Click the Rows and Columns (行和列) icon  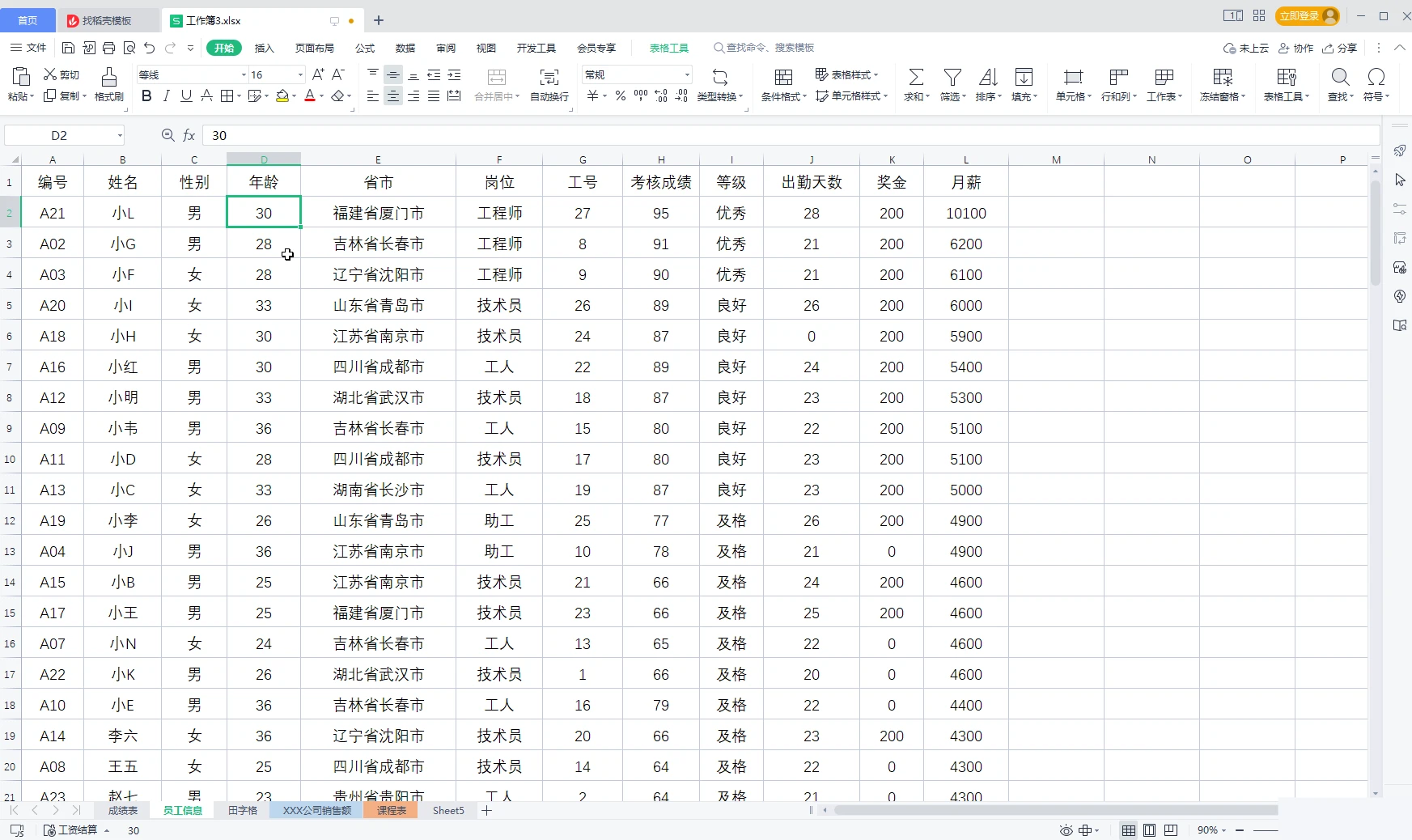point(1118,77)
